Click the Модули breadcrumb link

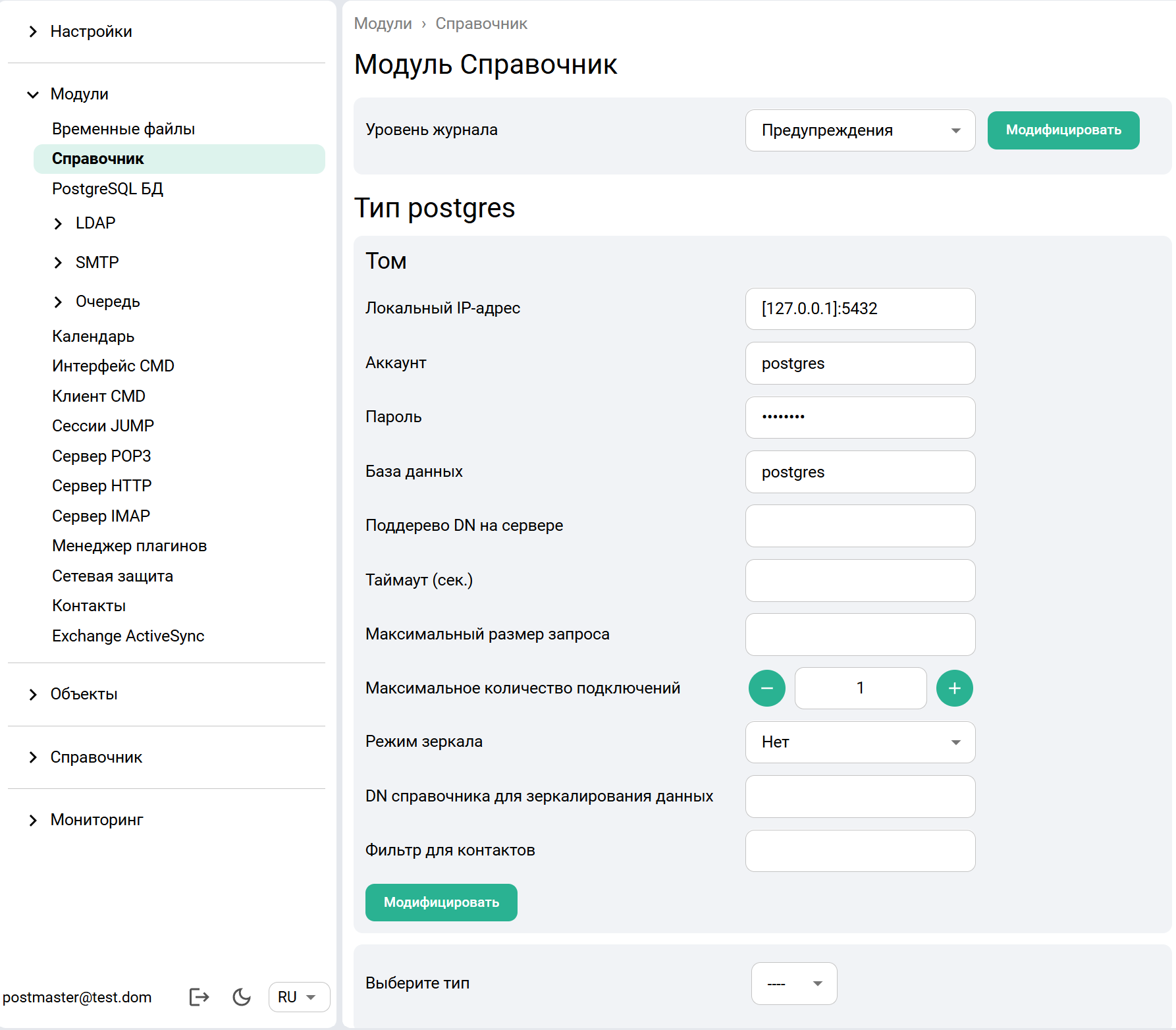click(383, 24)
